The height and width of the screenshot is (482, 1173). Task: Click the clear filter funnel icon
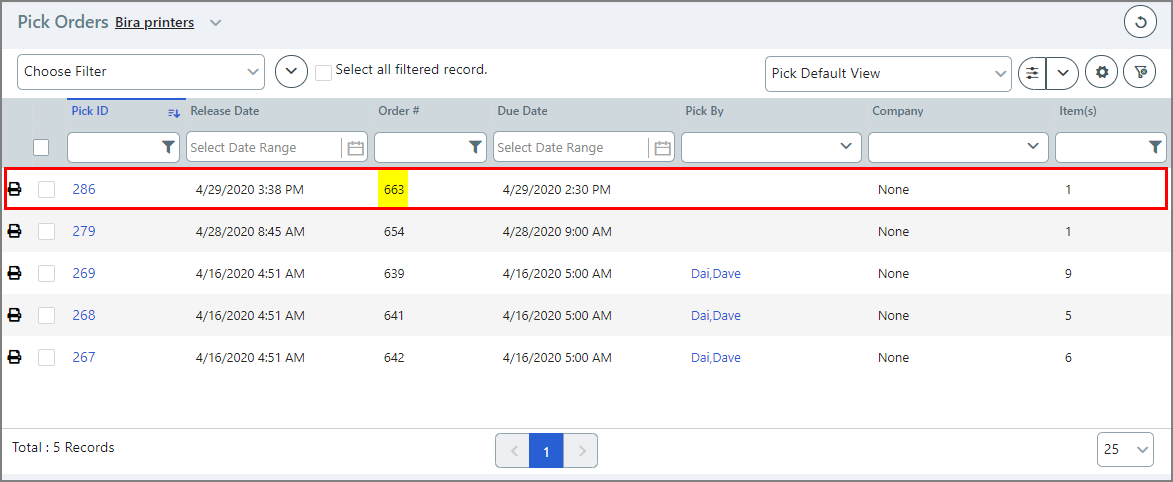pyautogui.click(x=1140, y=73)
